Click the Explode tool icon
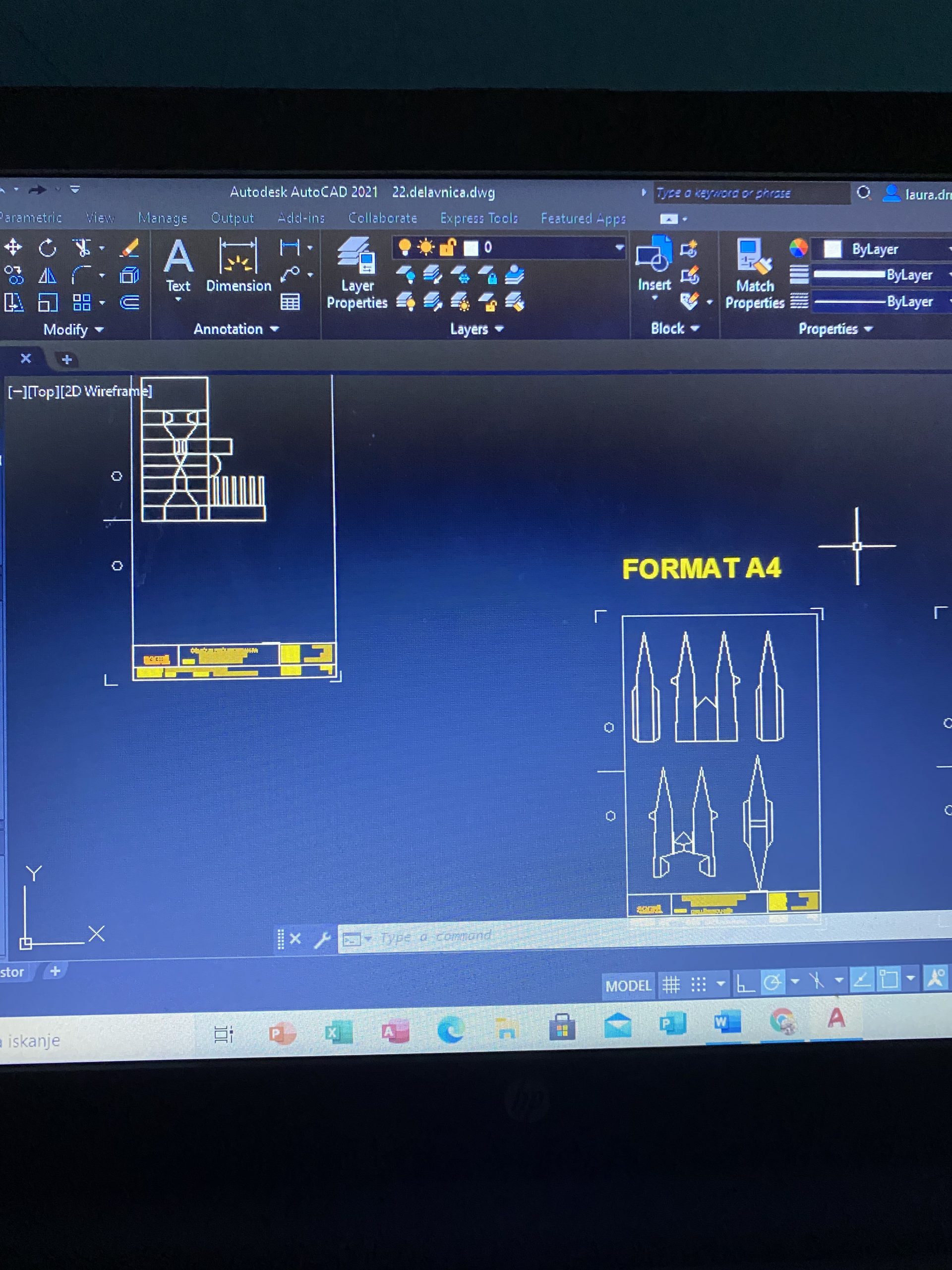This screenshot has height=1270, width=952. click(x=129, y=276)
